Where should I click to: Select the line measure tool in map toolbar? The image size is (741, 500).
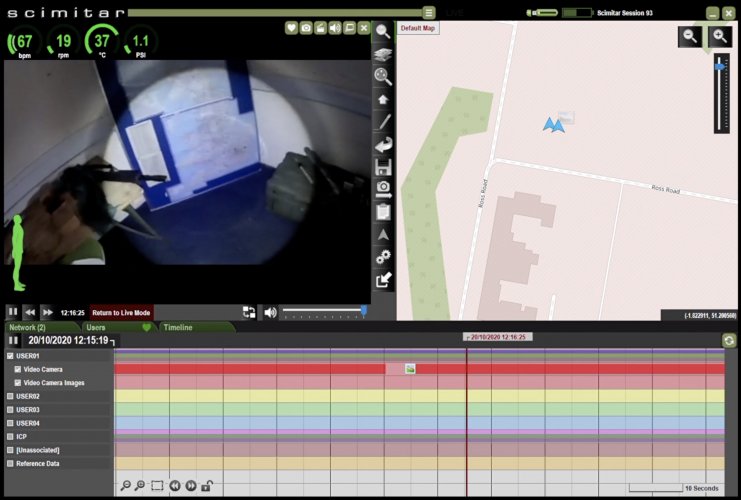click(x=383, y=122)
